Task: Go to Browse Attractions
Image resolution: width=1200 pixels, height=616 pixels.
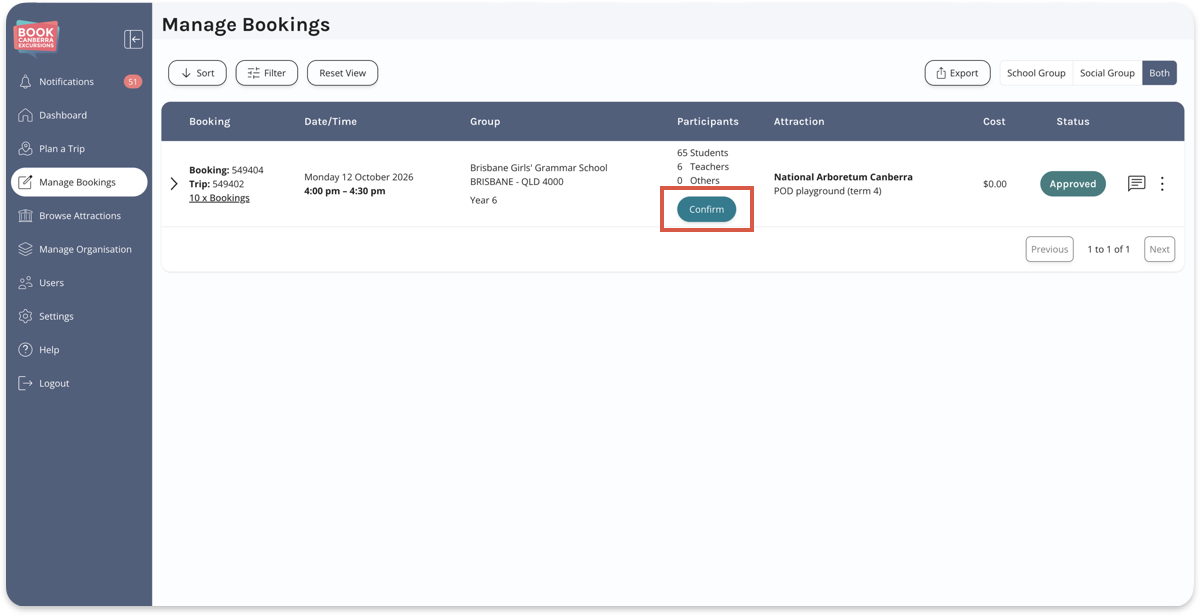Action: [x=79, y=216]
